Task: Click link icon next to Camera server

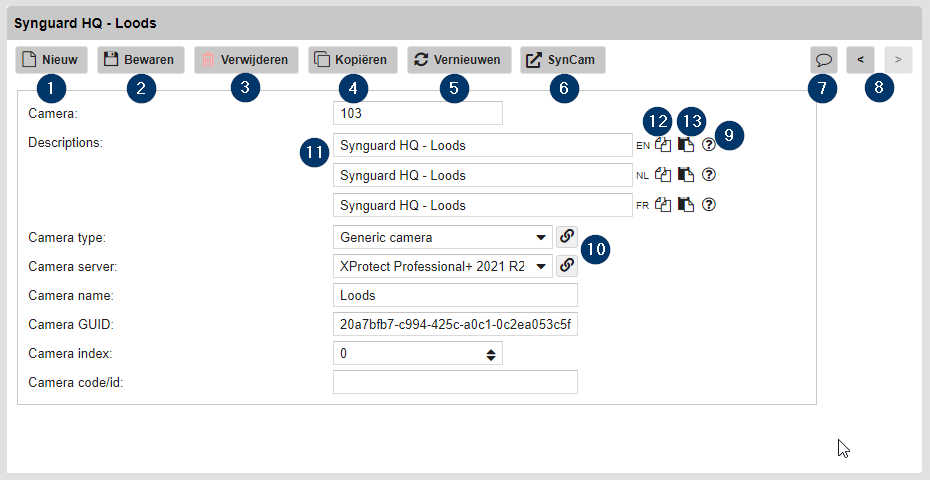Action: pos(566,266)
